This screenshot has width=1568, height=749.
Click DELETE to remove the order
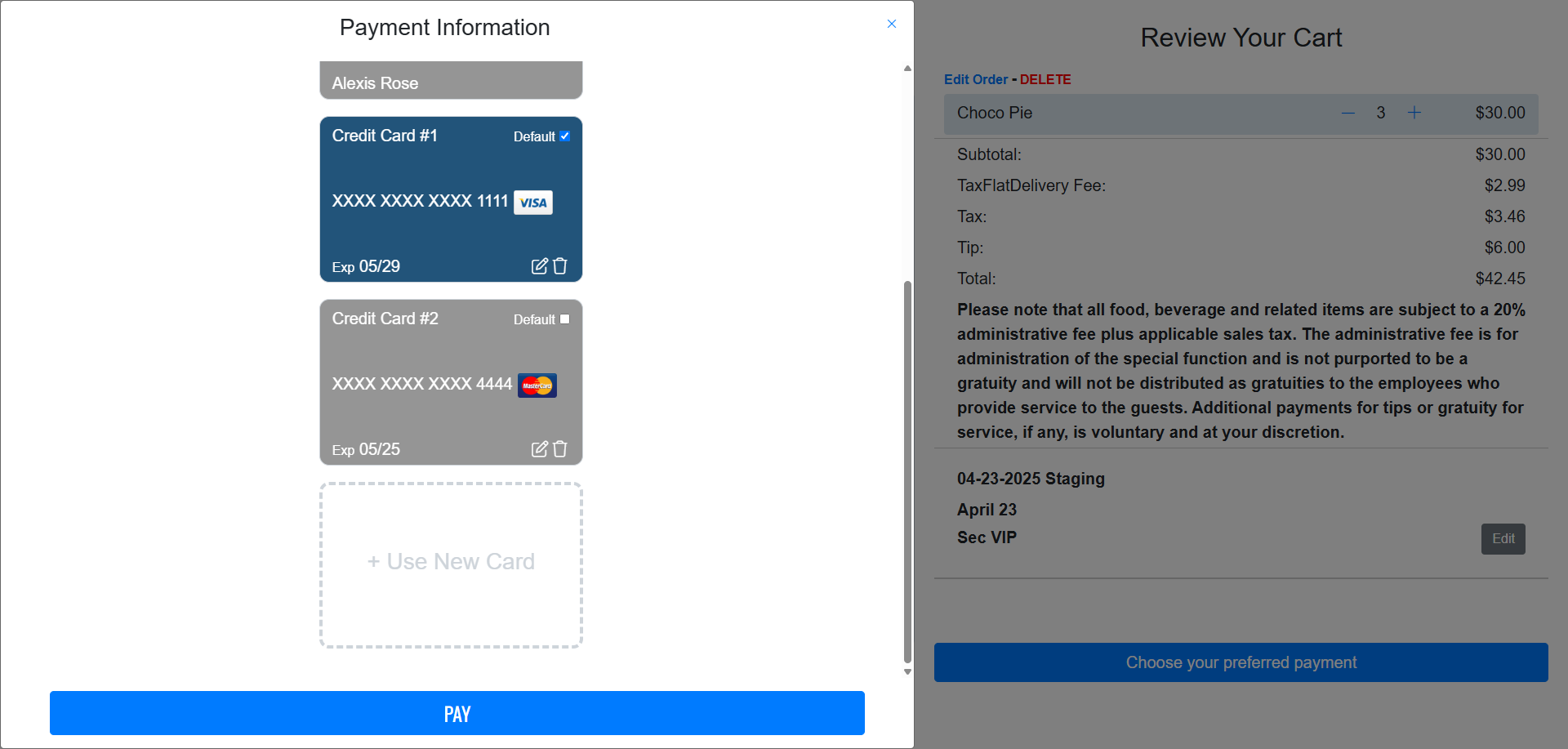click(x=1045, y=79)
